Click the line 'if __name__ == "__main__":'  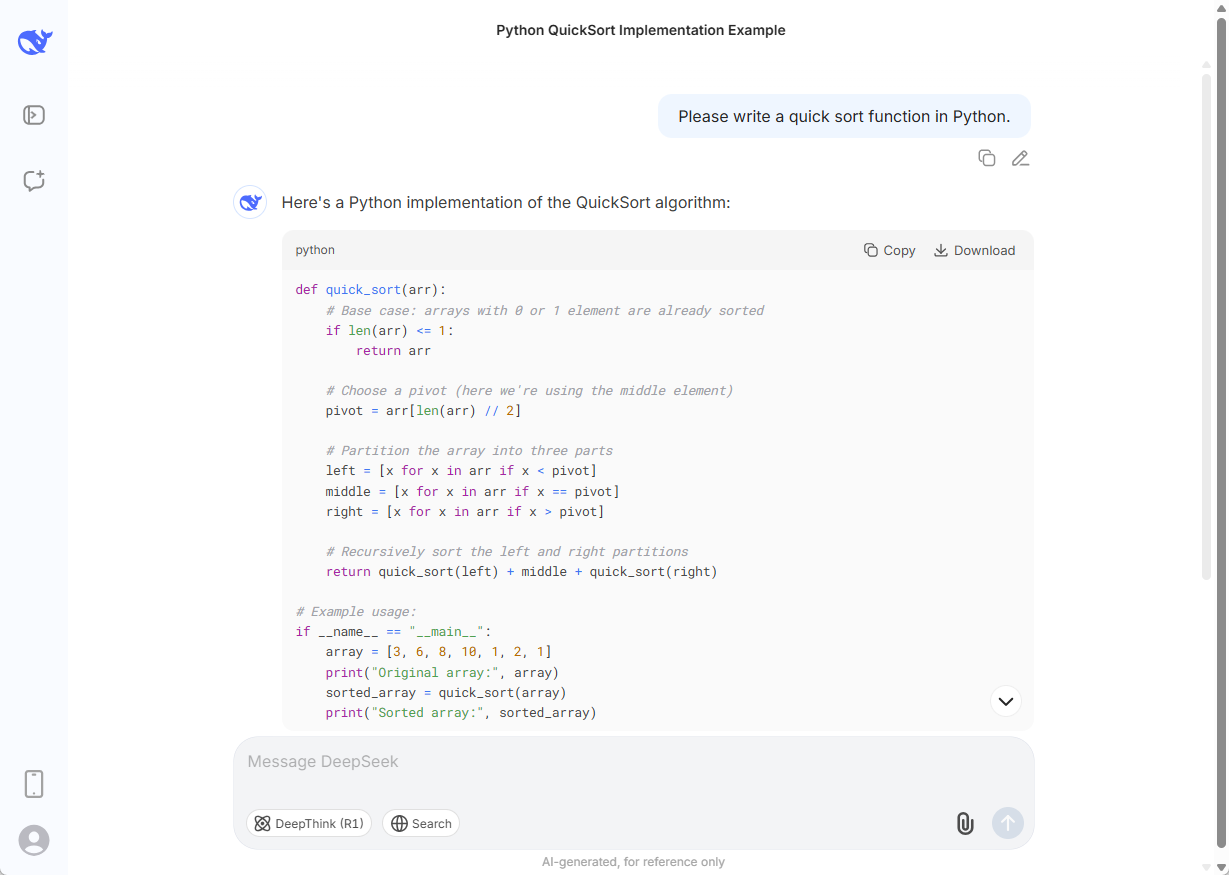pos(394,632)
